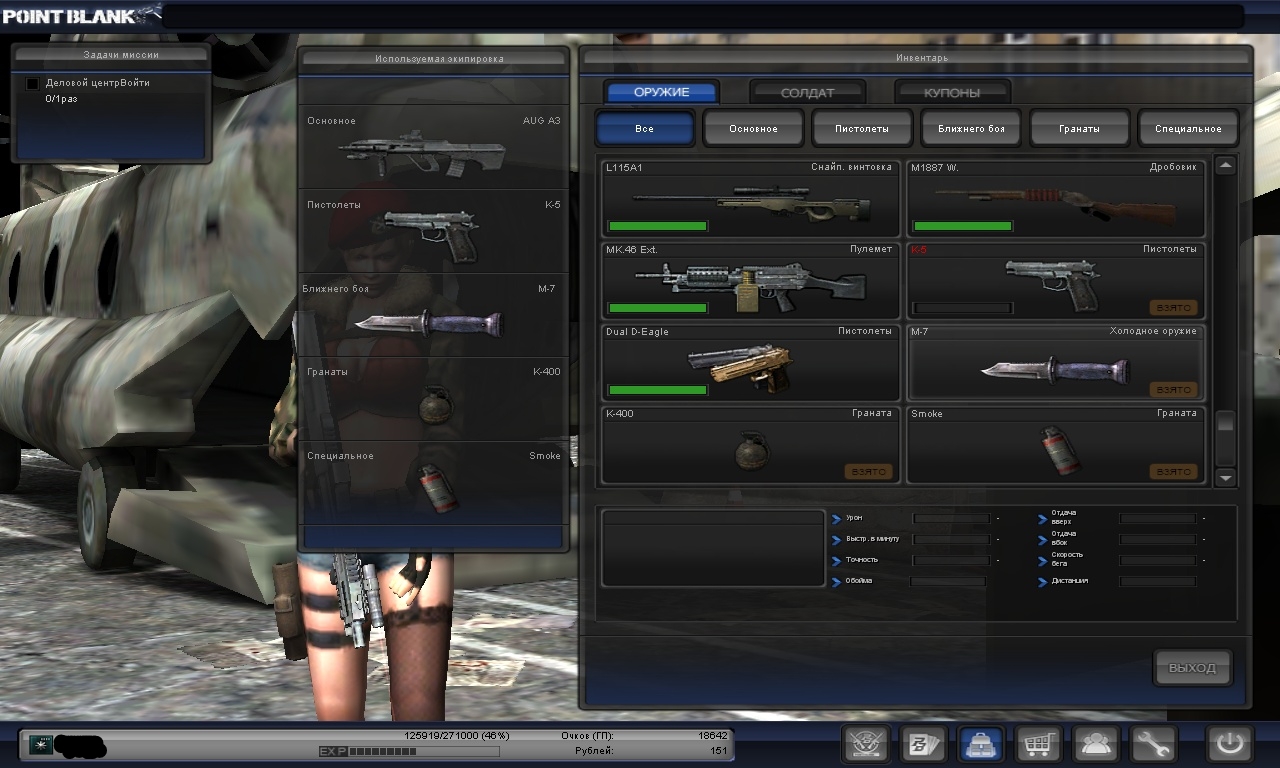
Task: Click the ВЗЯТО badge on the Smoke card
Action: tap(1173, 472)
